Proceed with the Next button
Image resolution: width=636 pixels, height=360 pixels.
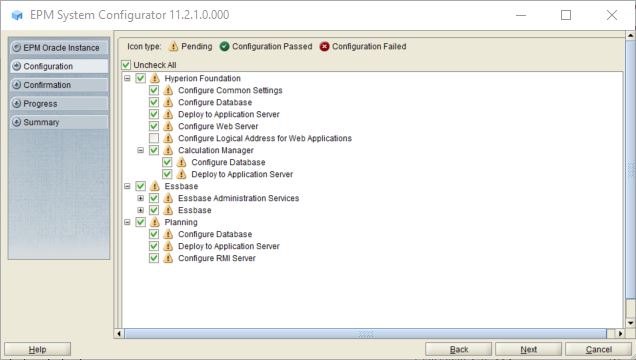[529, 349]
